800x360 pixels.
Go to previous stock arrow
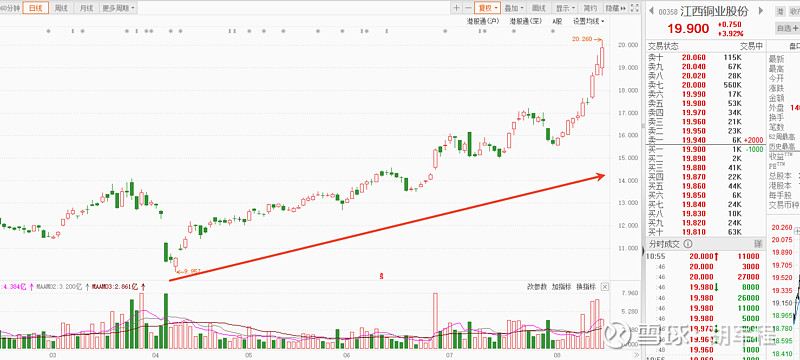[651, 11]
